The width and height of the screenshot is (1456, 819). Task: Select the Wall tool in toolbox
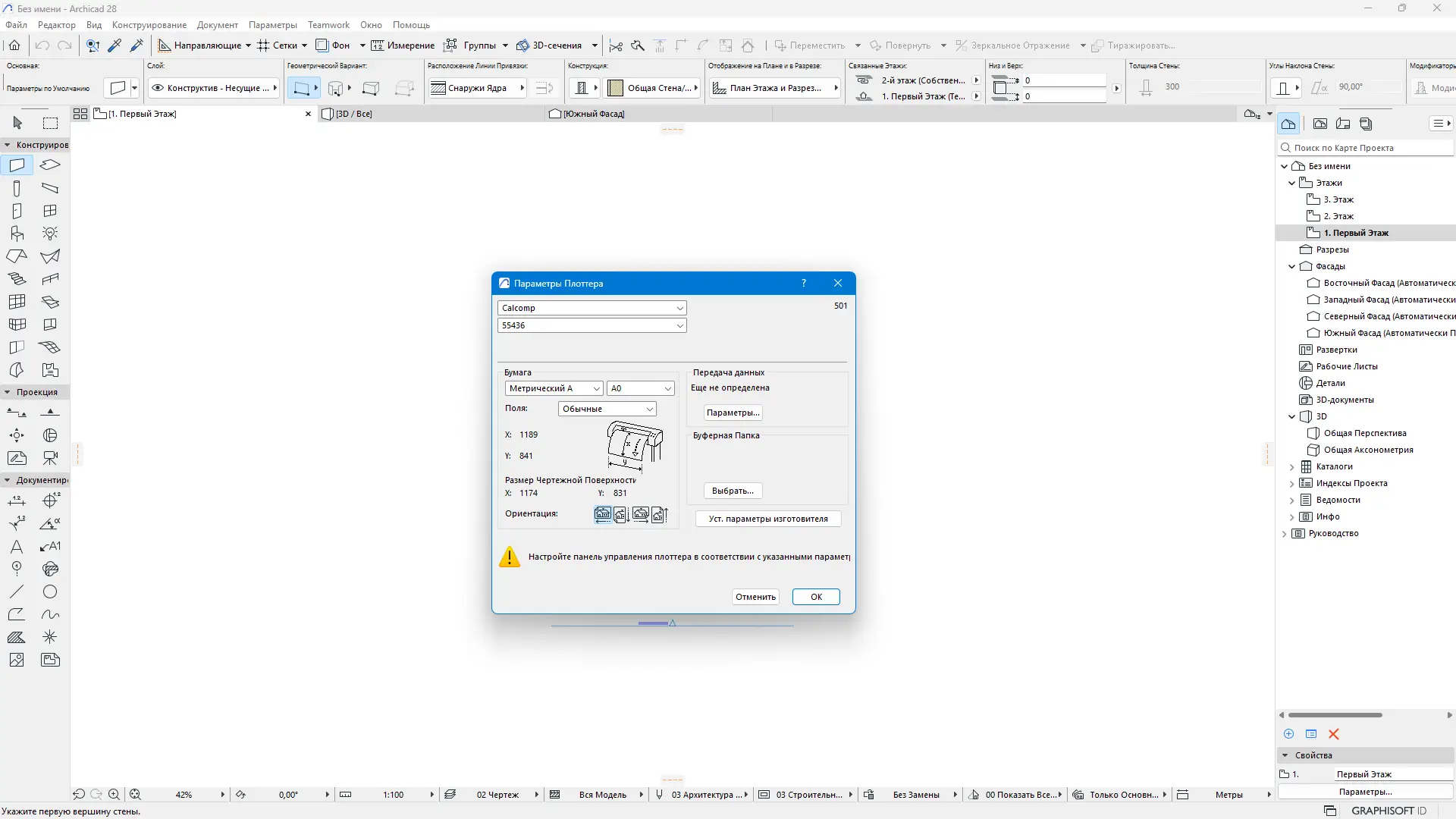point(17,165)
